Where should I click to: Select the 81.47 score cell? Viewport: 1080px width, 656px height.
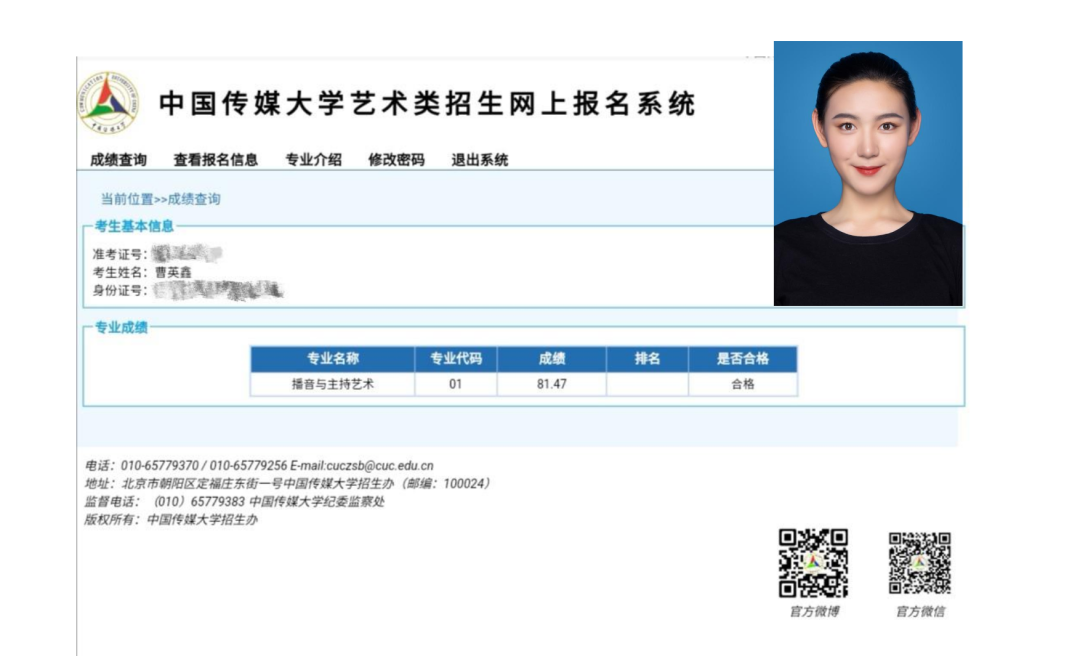click(552, 384)
